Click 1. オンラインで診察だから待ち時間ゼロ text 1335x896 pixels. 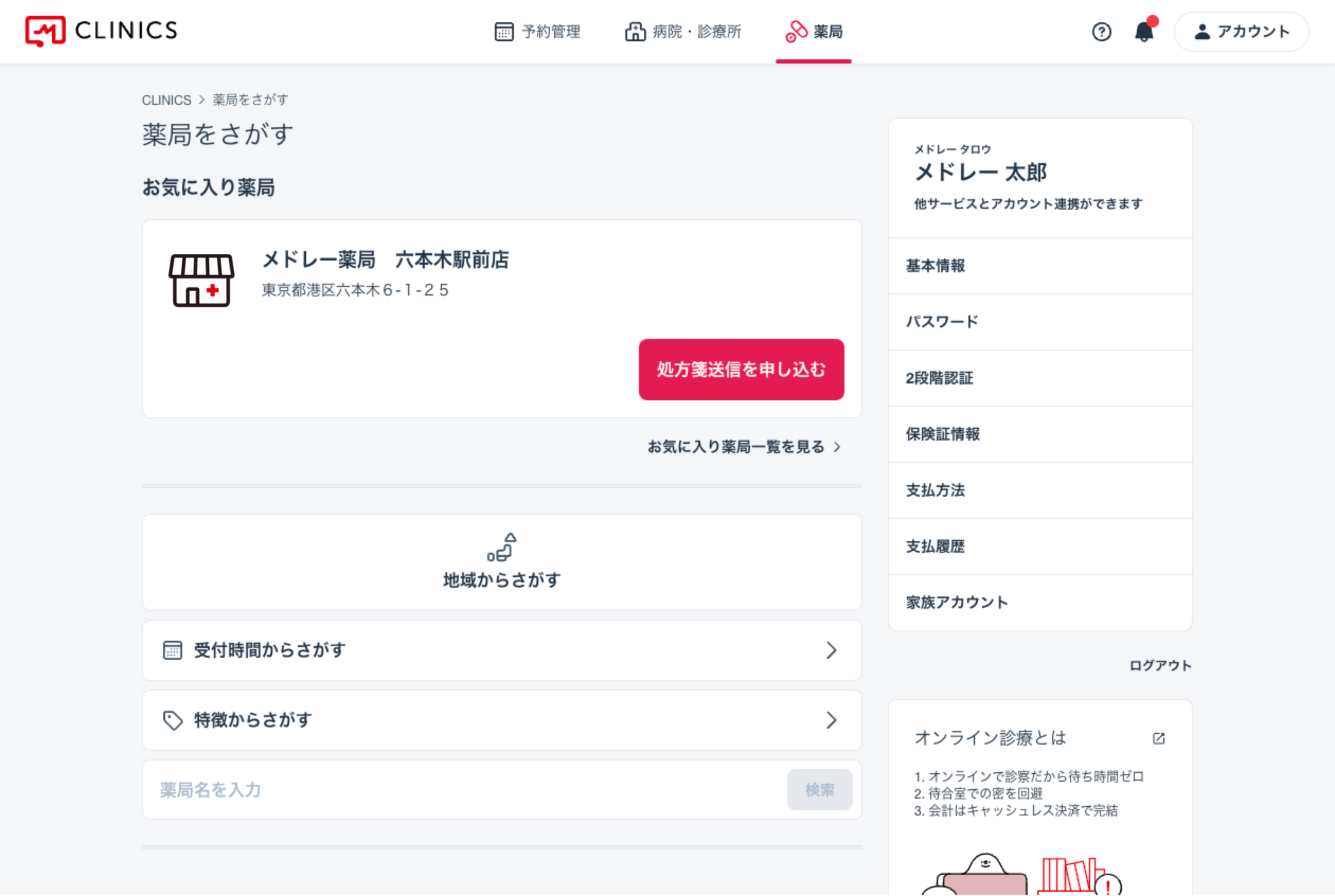point(1029,776)
